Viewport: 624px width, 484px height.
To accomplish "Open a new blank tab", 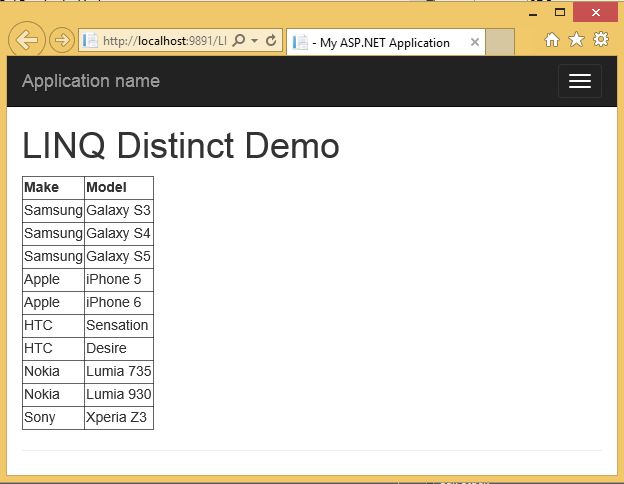I will [500, 42].
